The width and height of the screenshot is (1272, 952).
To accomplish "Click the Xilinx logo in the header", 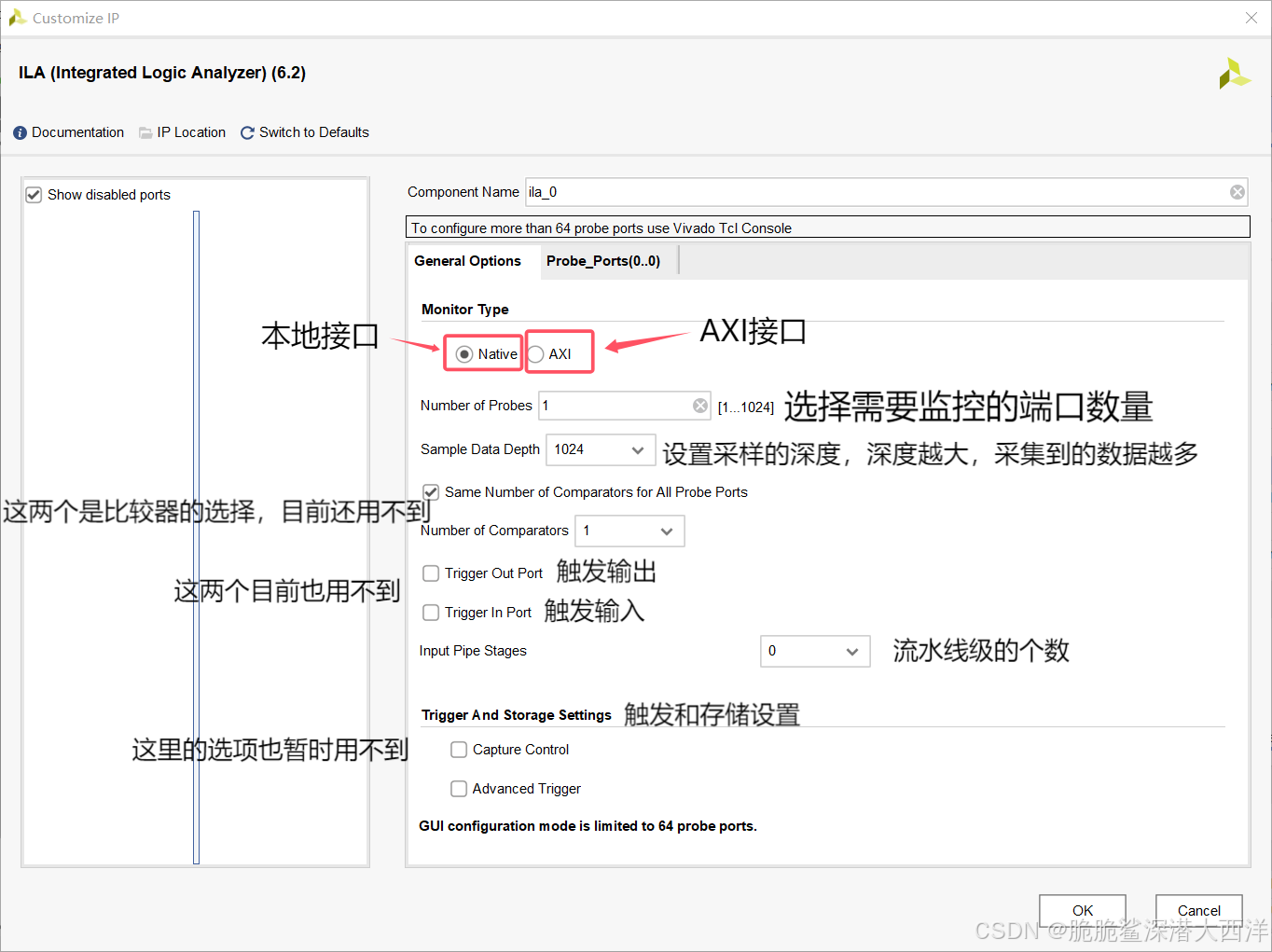I will tap(1234, 75).
